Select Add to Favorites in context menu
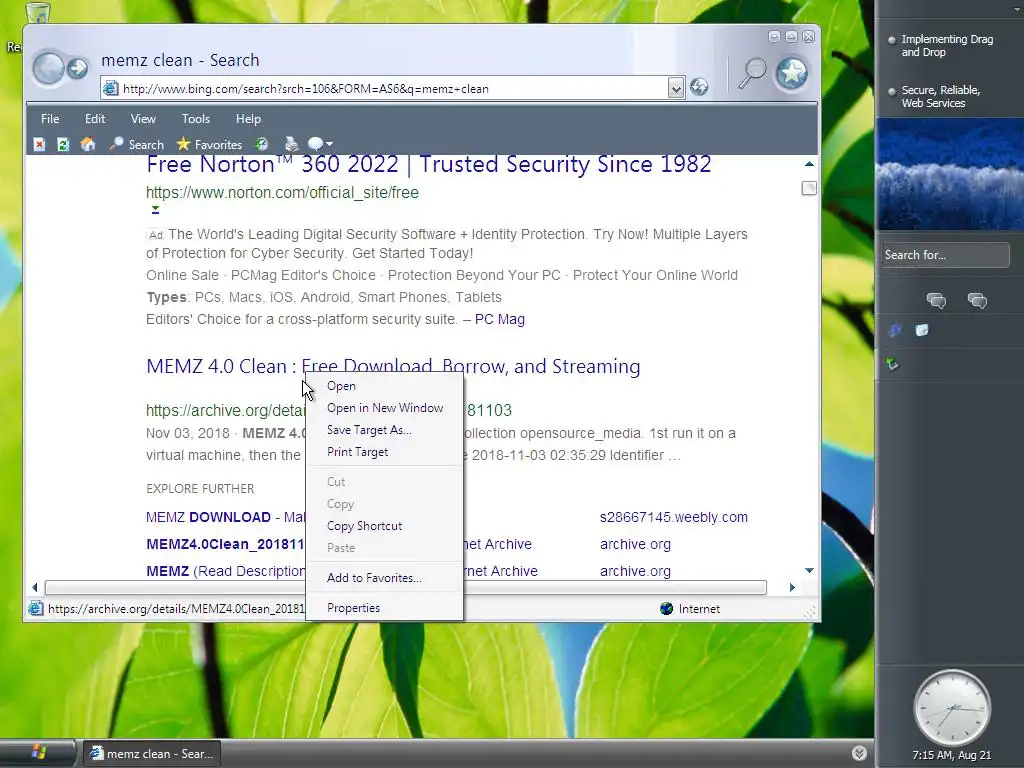This screenshot has width=1024, height=768. (x=384, y=578)
